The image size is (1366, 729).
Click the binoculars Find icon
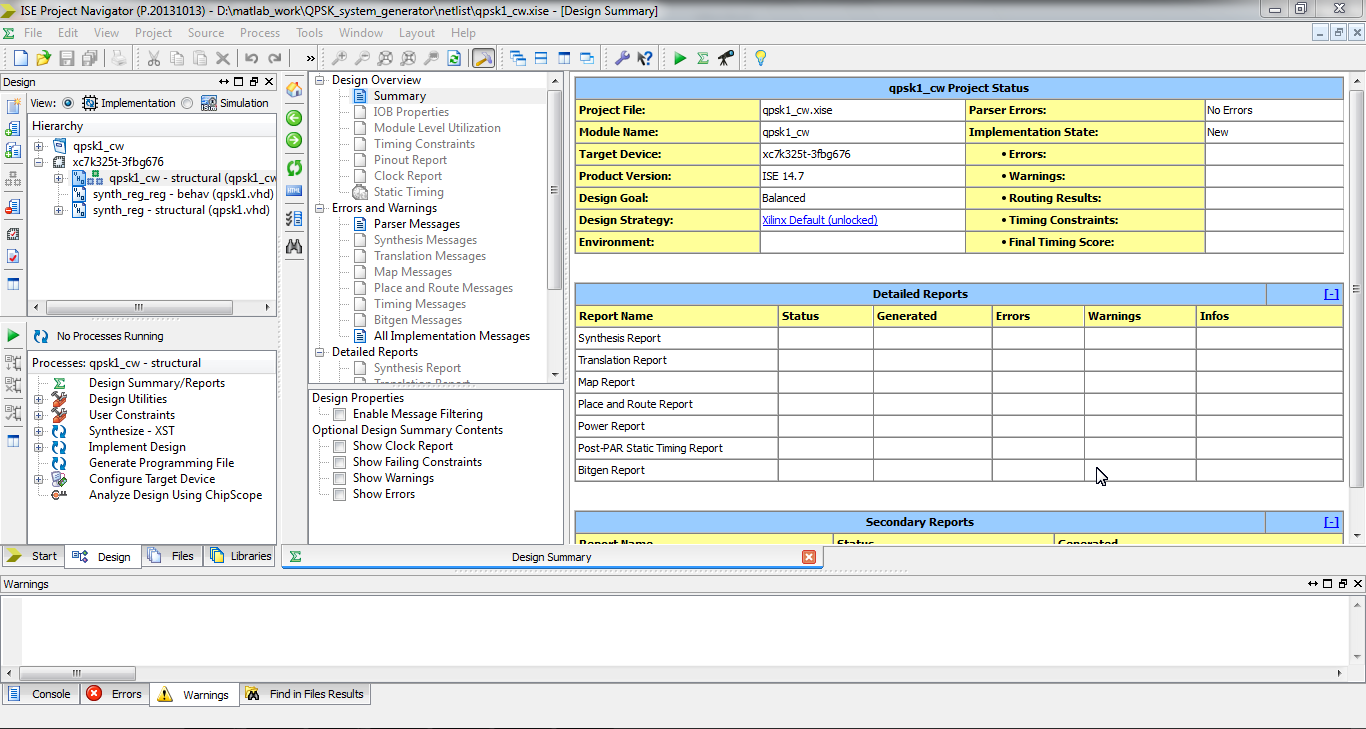pos(294,246)
